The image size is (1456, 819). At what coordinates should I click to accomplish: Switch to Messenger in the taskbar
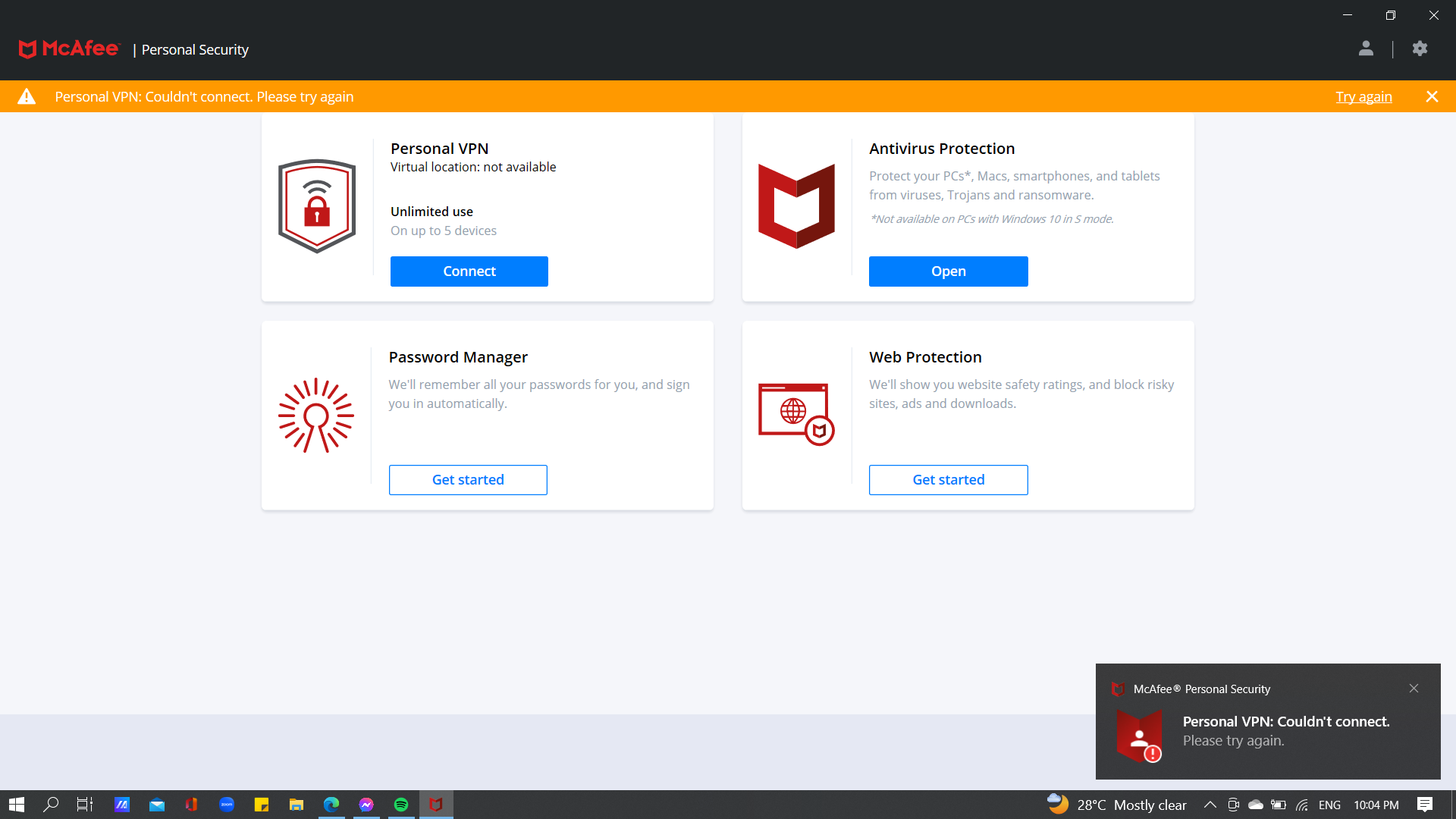point(366,805)
